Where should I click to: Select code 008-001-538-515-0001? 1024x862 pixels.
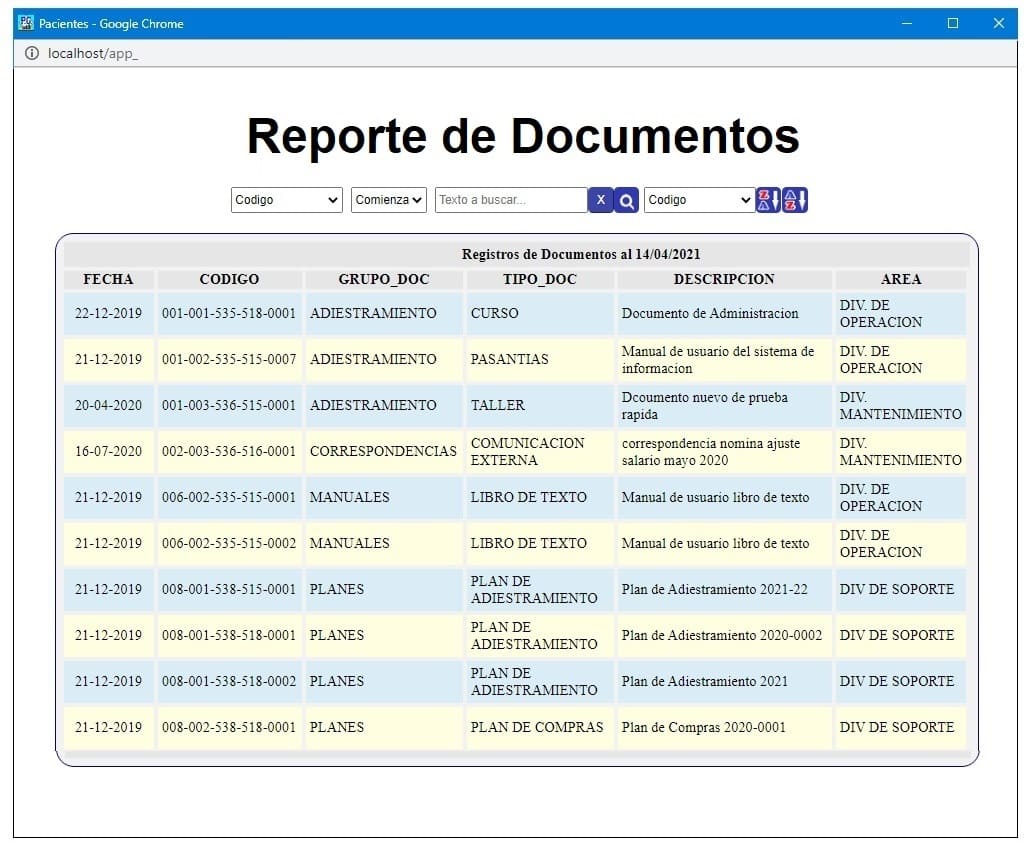click(229, 589)
